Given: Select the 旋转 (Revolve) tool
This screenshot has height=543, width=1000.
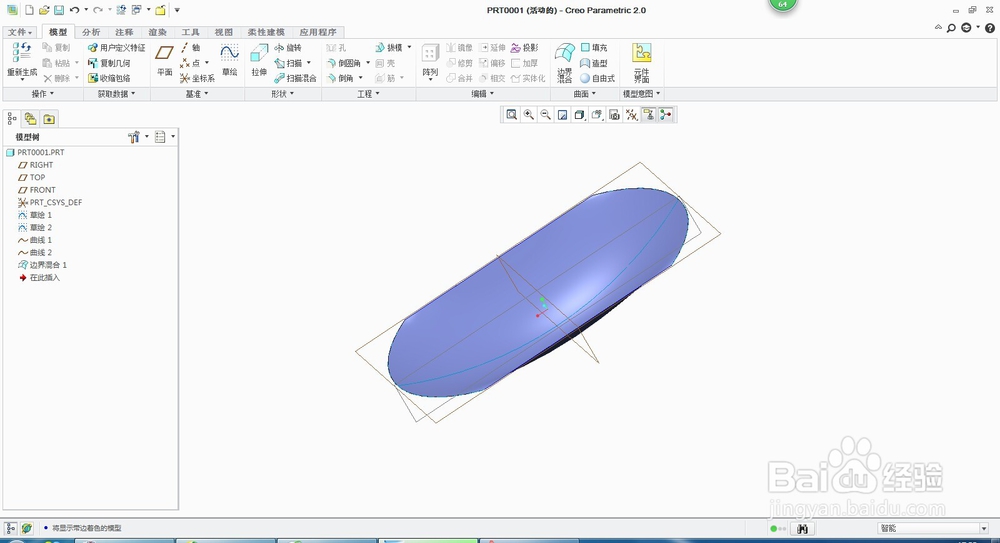Looking at the screenshot, I should pyautogui.click(x=288, y=48).
